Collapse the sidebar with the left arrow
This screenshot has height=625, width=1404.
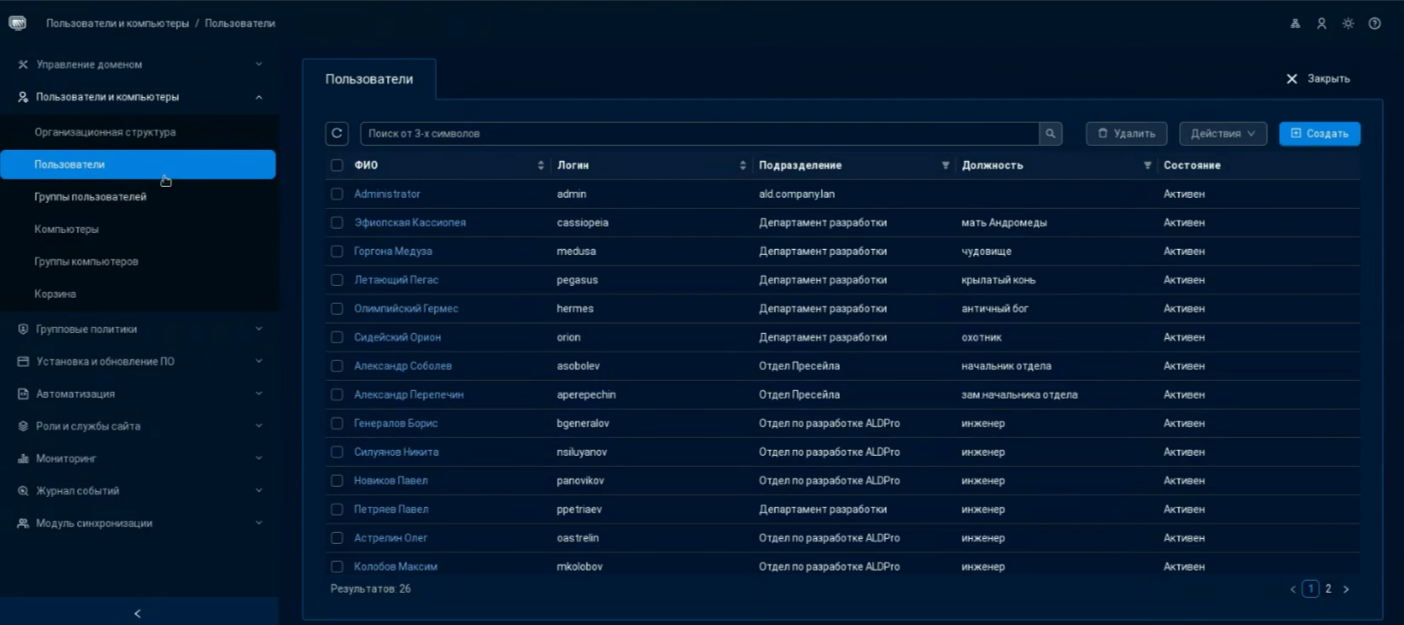click(x=138, y=613)
